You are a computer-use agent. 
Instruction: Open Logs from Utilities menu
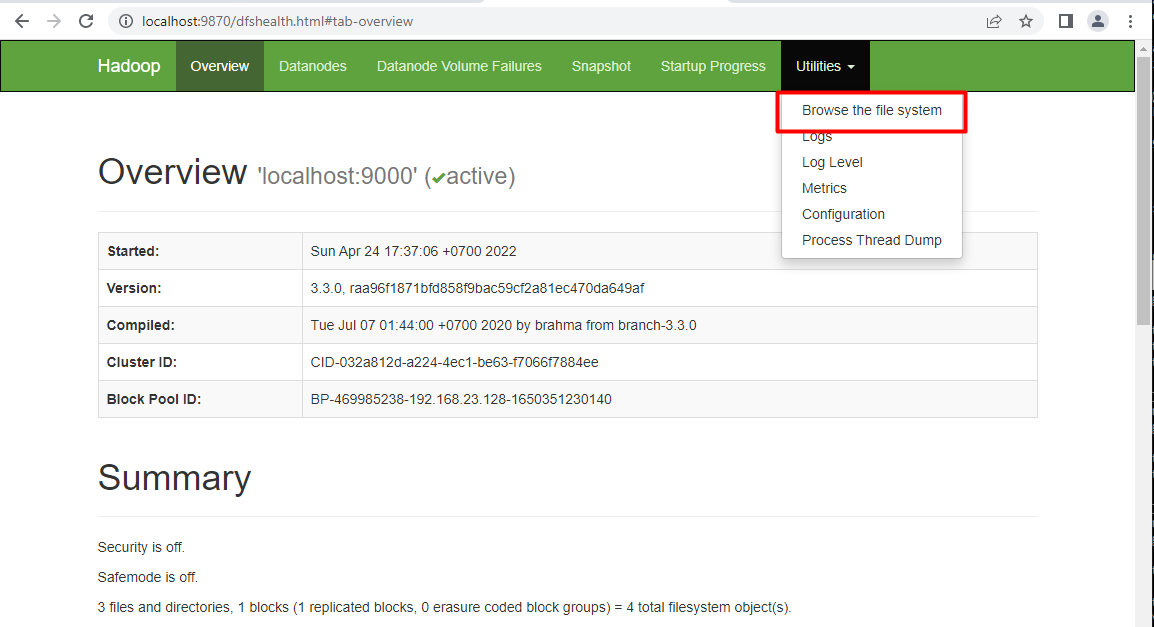[x=817, y=137]
